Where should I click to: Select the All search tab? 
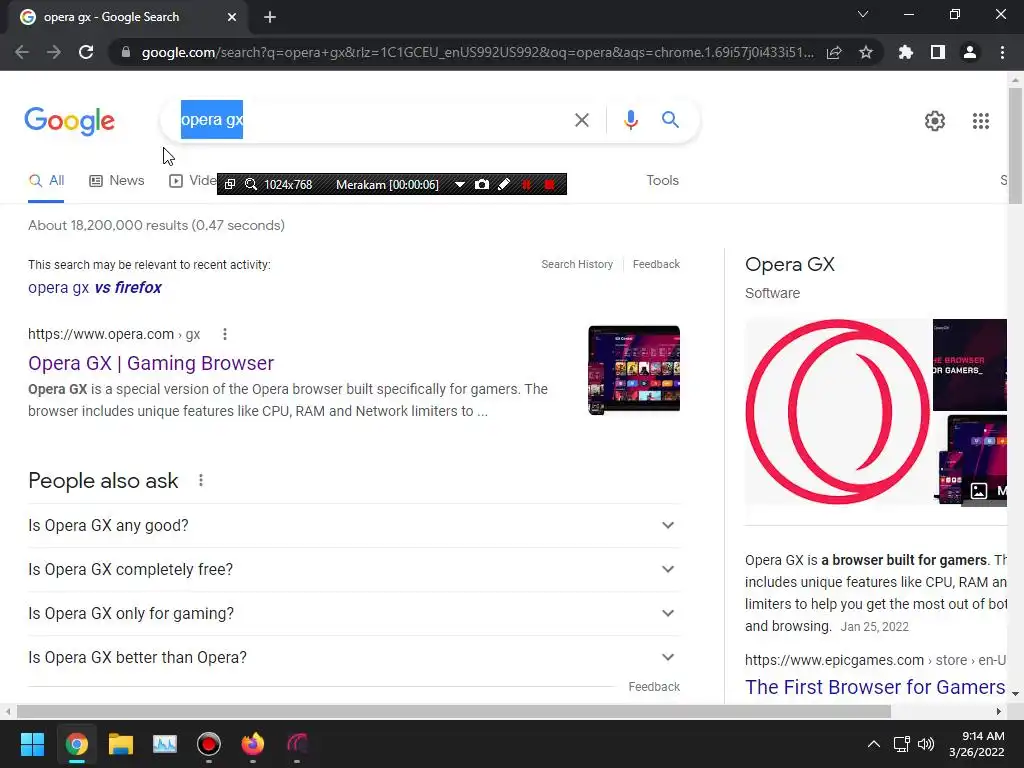click(46, 181)
